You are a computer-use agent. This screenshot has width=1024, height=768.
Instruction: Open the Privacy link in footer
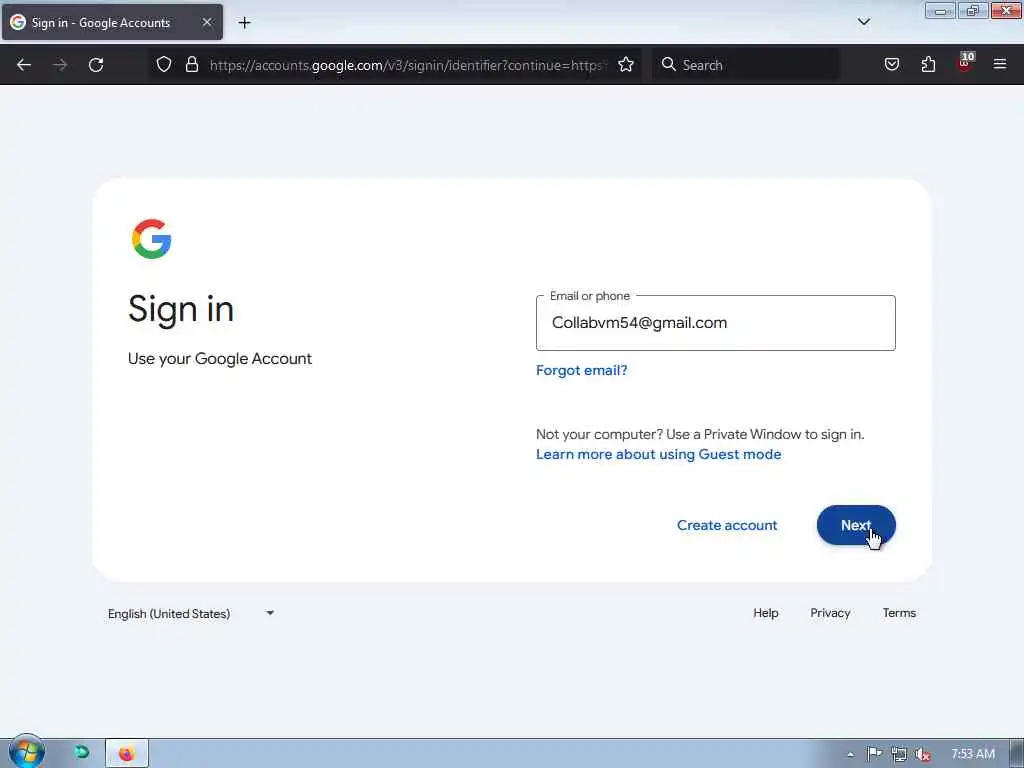click(830, 613)
